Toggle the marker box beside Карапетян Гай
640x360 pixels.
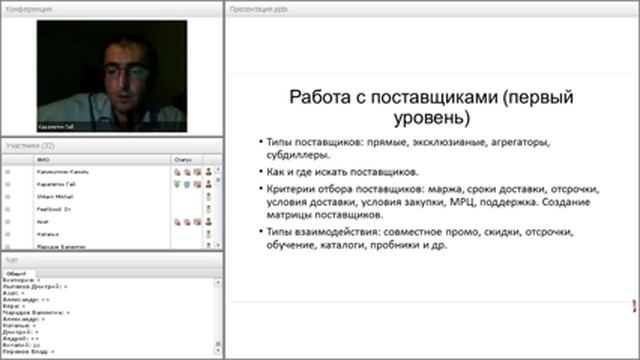point(8,184)
